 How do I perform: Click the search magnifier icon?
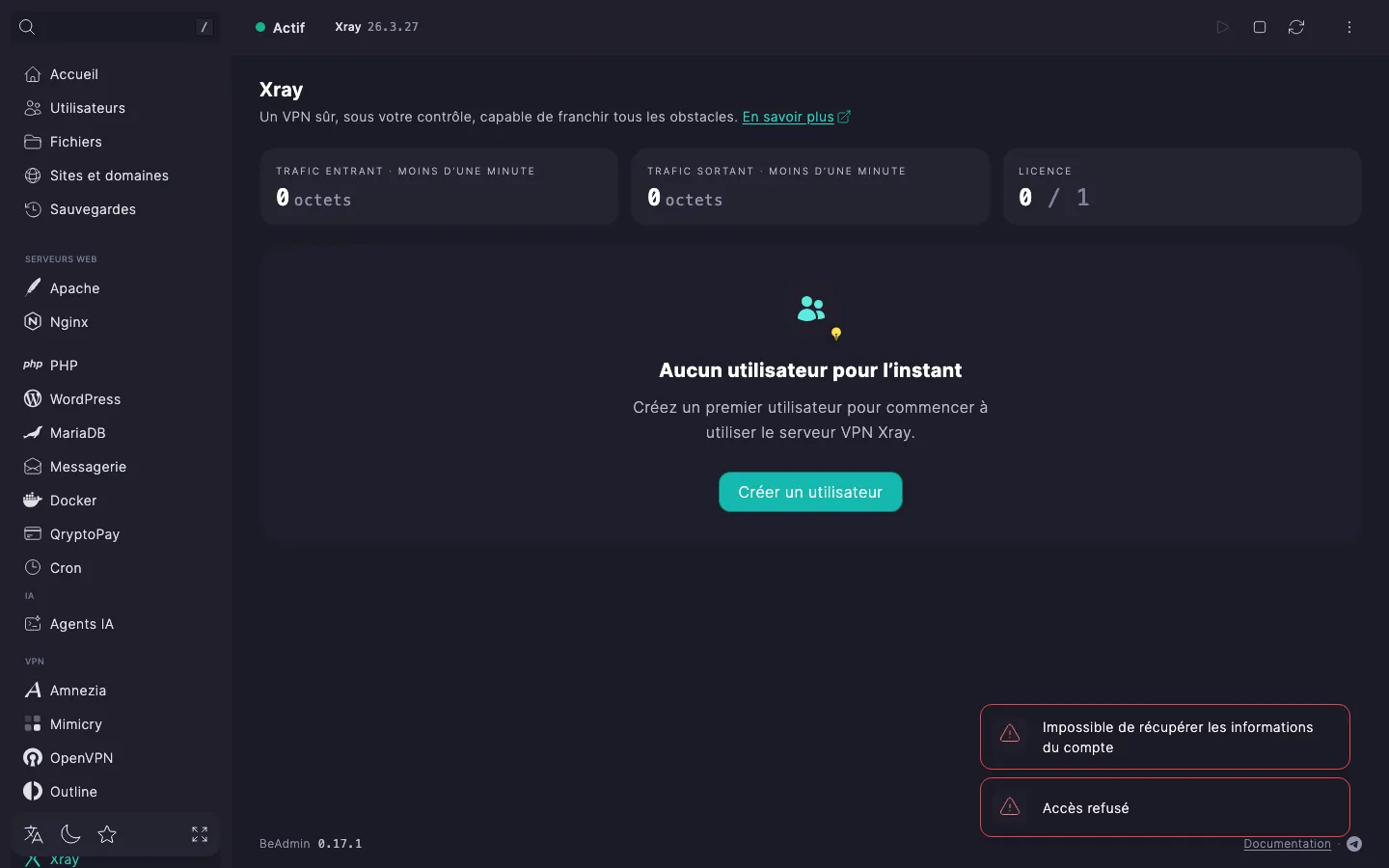27,27
